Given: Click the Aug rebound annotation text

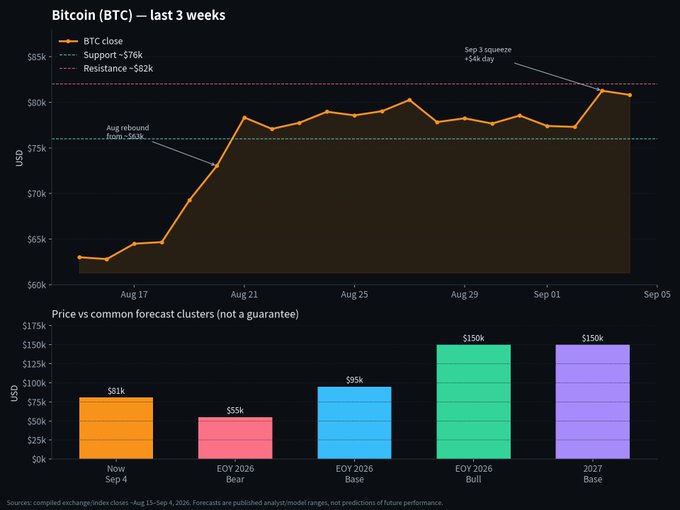Looking at the screenshot, I should coord(128,132).
